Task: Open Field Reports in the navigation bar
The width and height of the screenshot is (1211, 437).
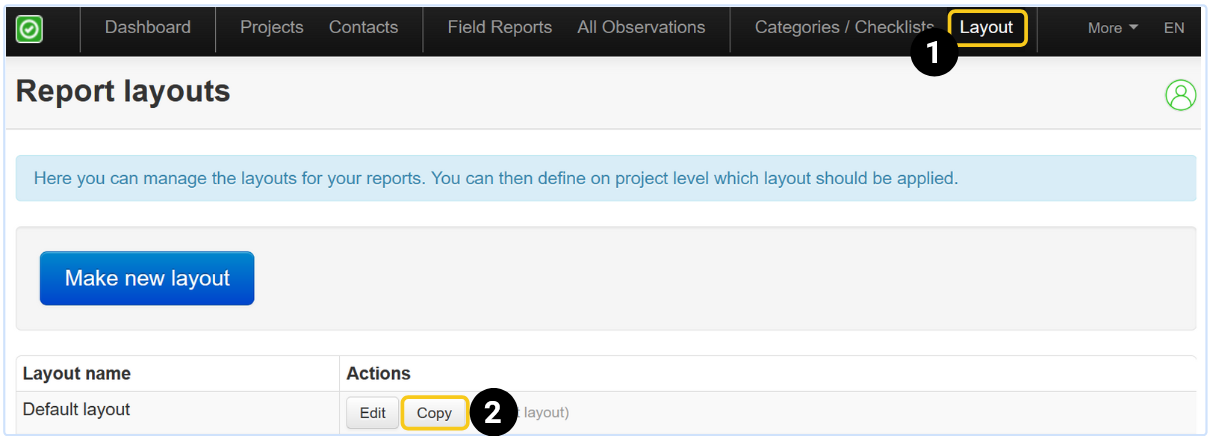Action: click(500, 28)
